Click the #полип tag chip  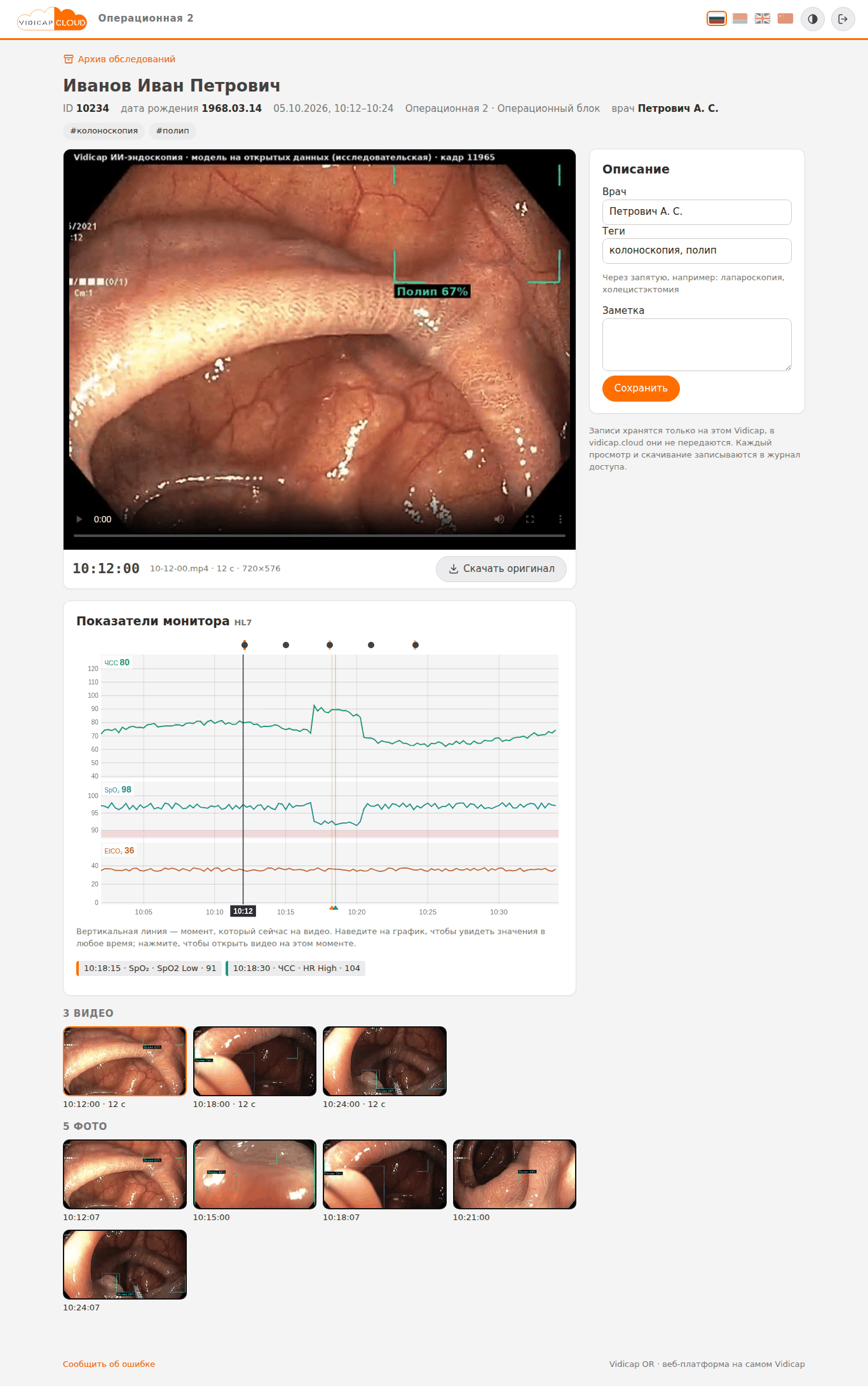(x=172, y=131)
